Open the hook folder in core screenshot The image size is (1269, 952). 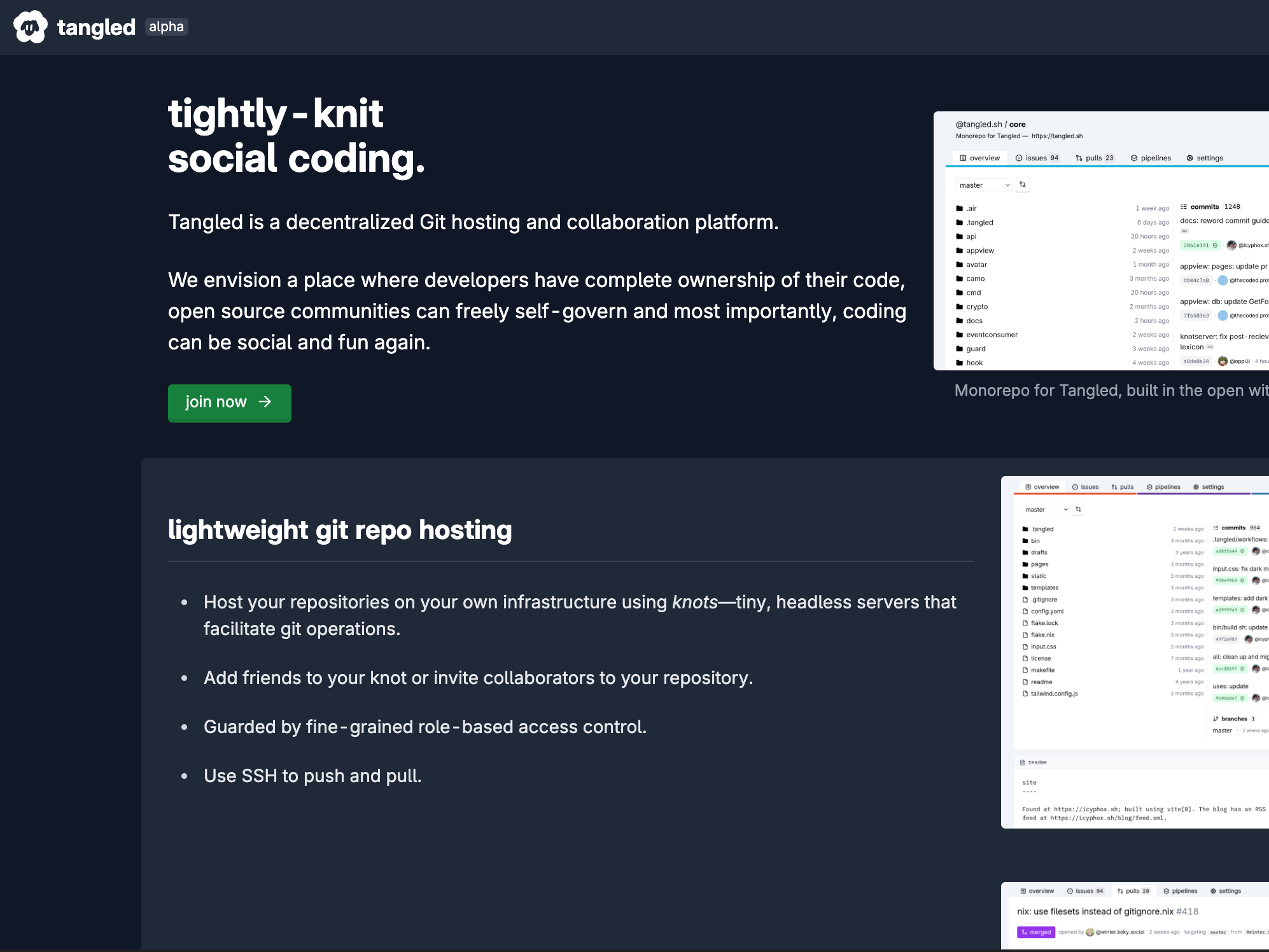point(969,363)
